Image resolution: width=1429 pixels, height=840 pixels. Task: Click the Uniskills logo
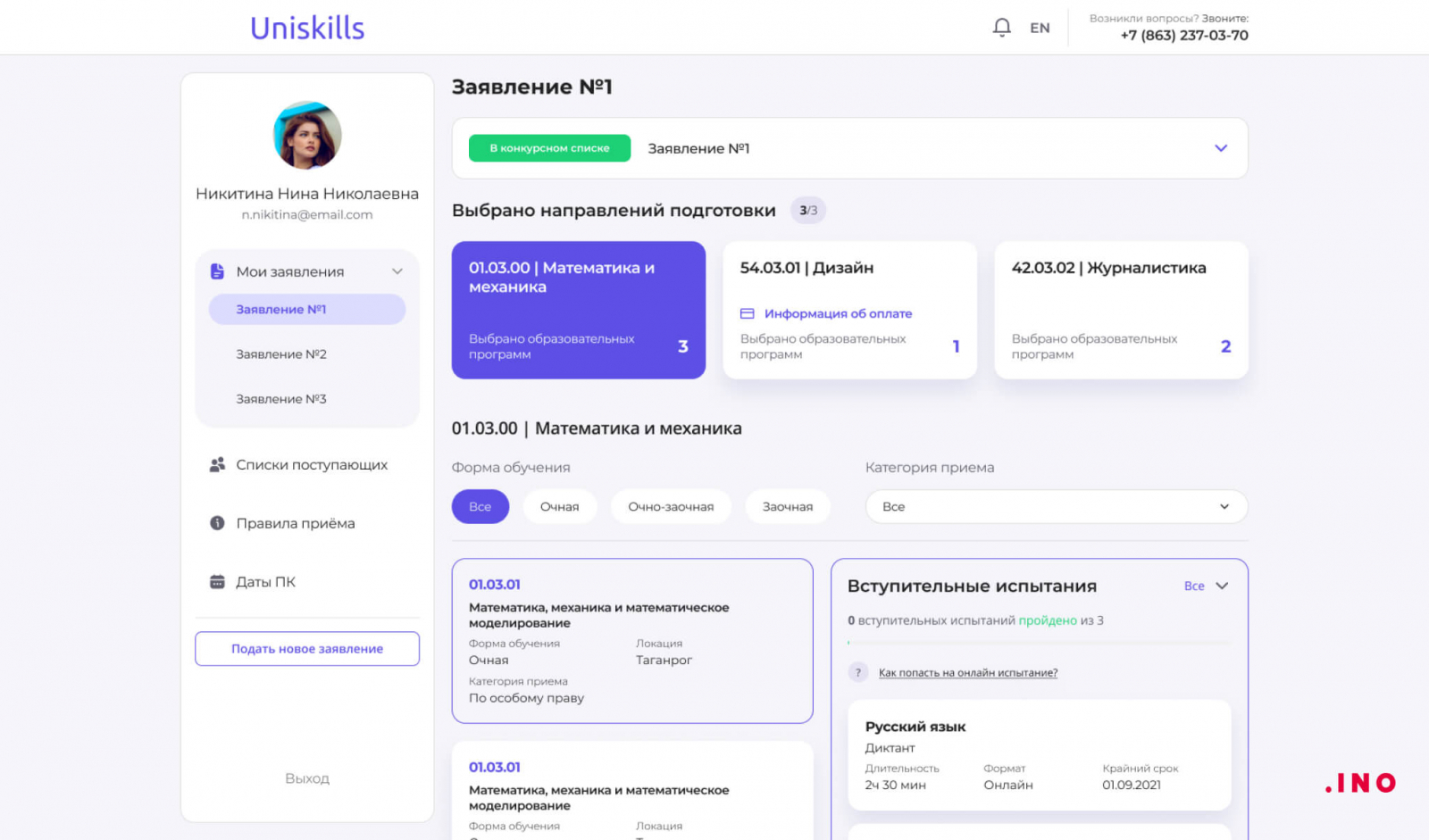307,29
